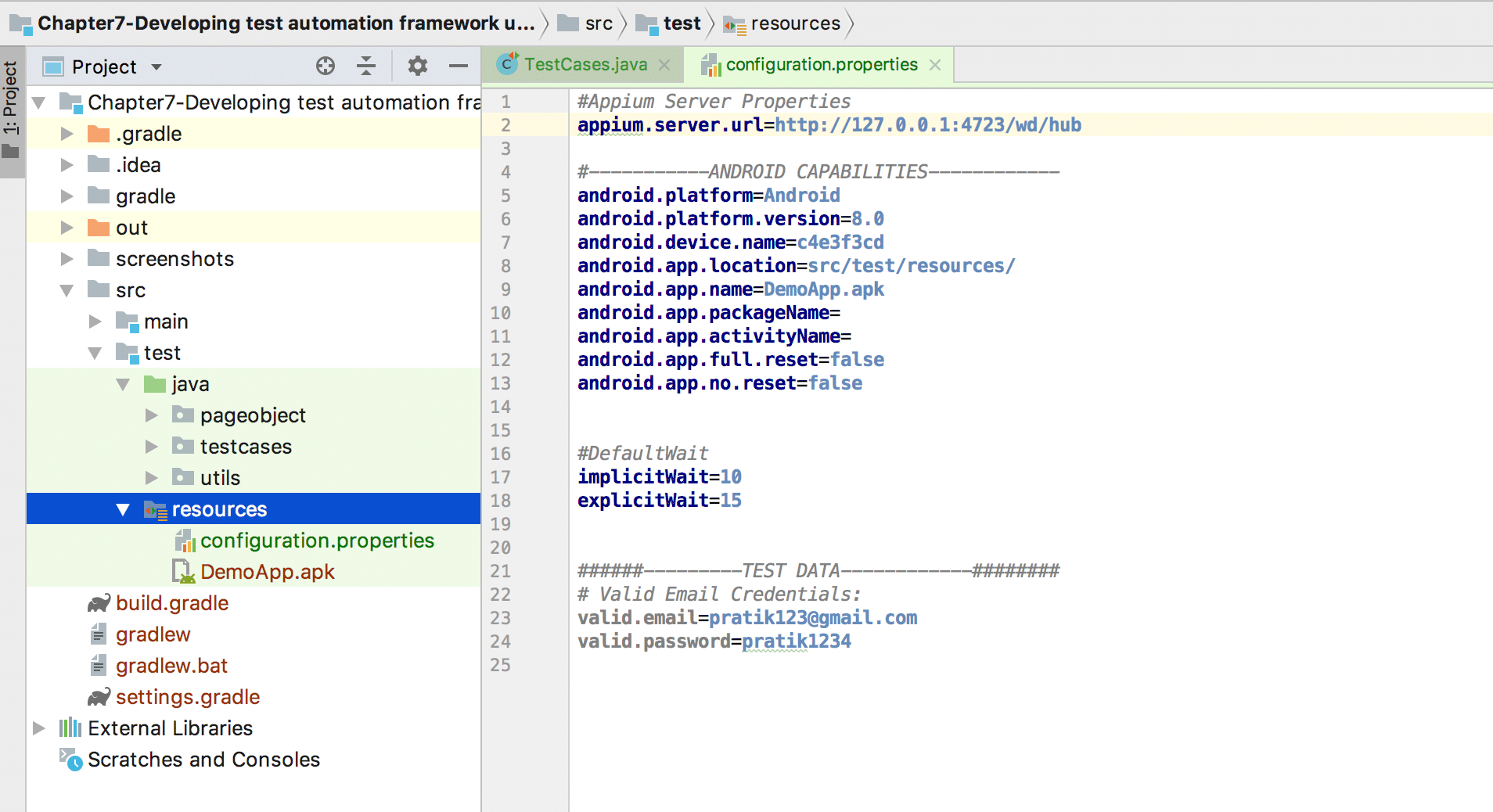Click the gradlew file icon
This screenshot has width=1493, height=812.
pos(99,634)
